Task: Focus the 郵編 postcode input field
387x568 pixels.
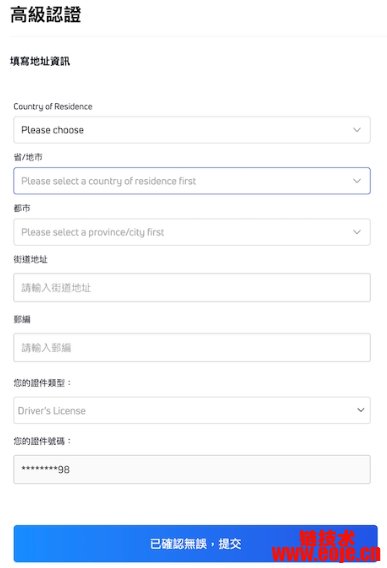Action: (192, 348)
